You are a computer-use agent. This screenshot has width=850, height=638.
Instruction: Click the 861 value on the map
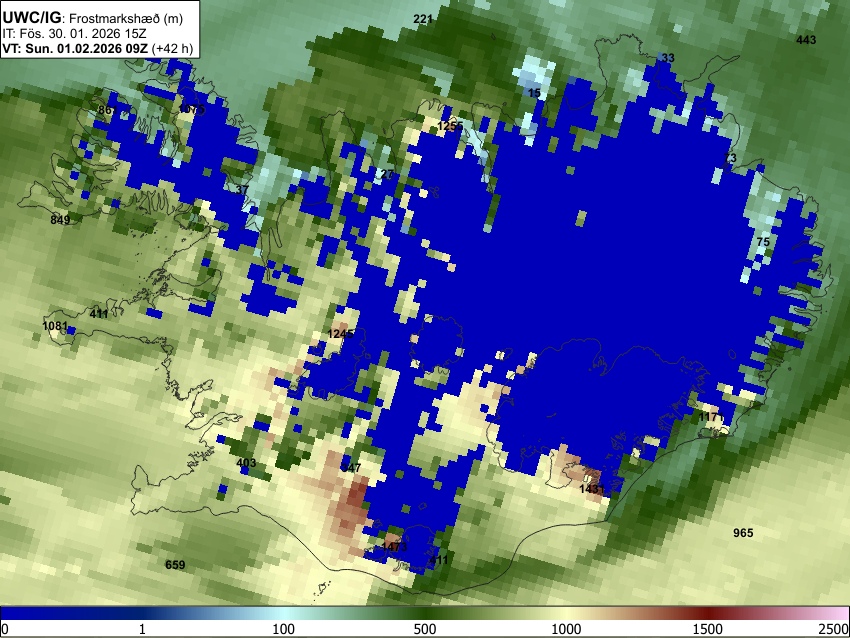(x=107, y=111)
